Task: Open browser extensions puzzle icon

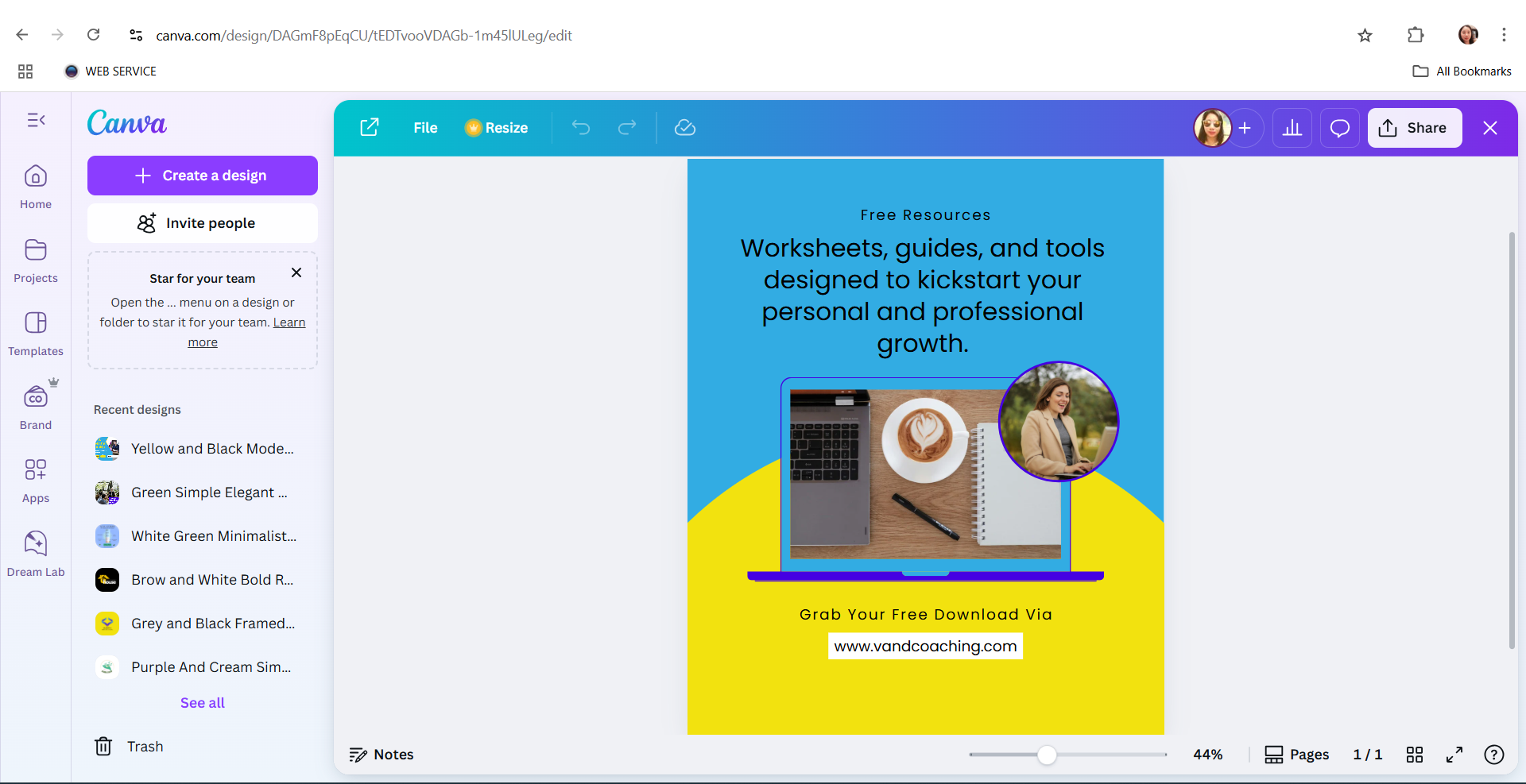Action: tap(1416, 35)
